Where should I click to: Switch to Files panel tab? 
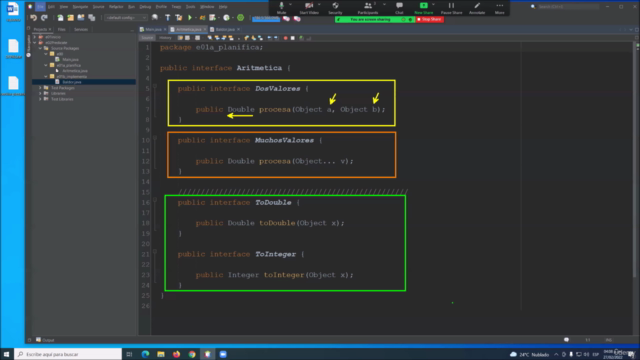pos(61,29)
